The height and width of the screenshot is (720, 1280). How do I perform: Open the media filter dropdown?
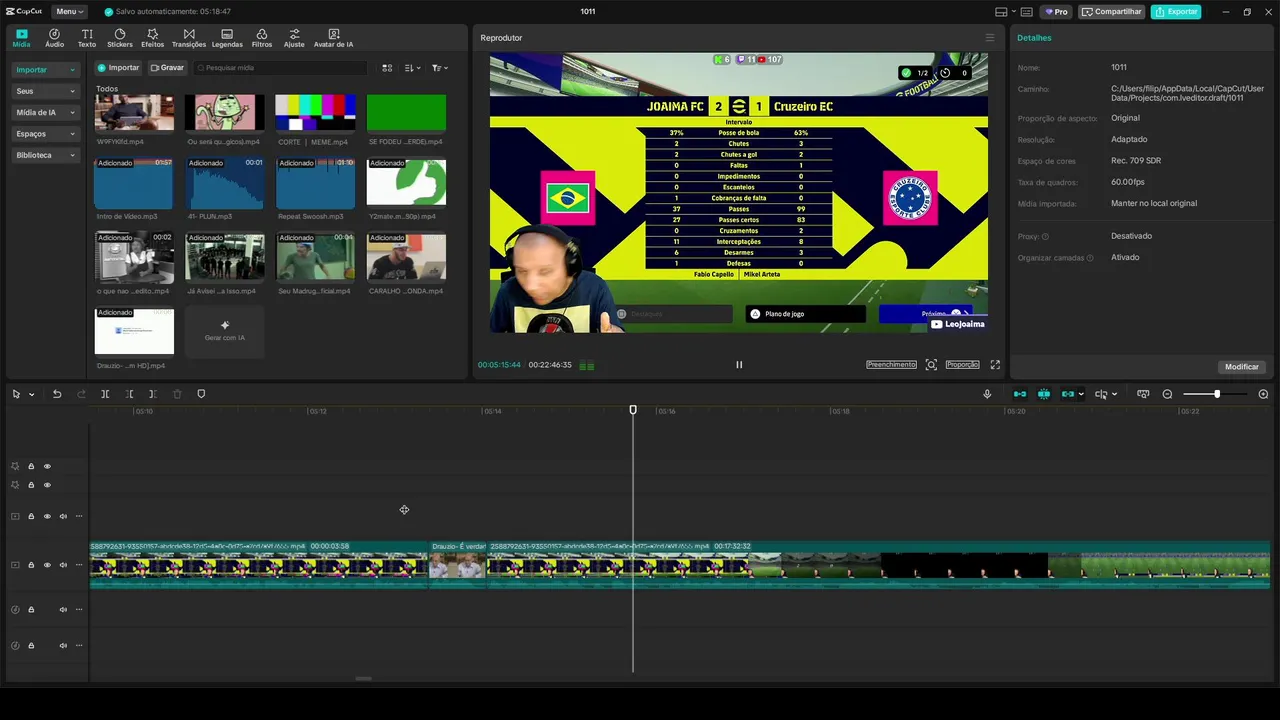pos(440,68)
